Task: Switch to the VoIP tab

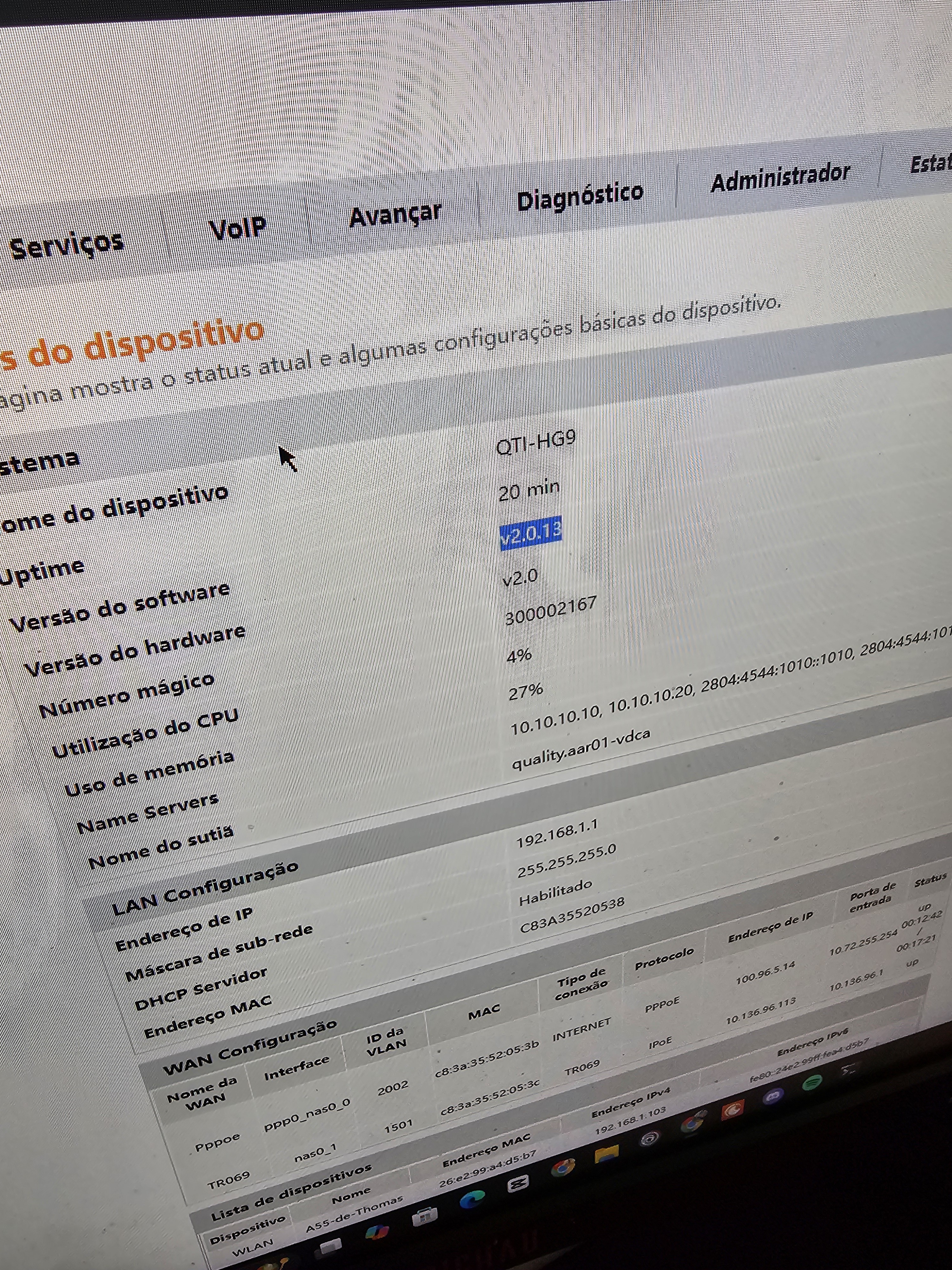Action: [238, 229]
